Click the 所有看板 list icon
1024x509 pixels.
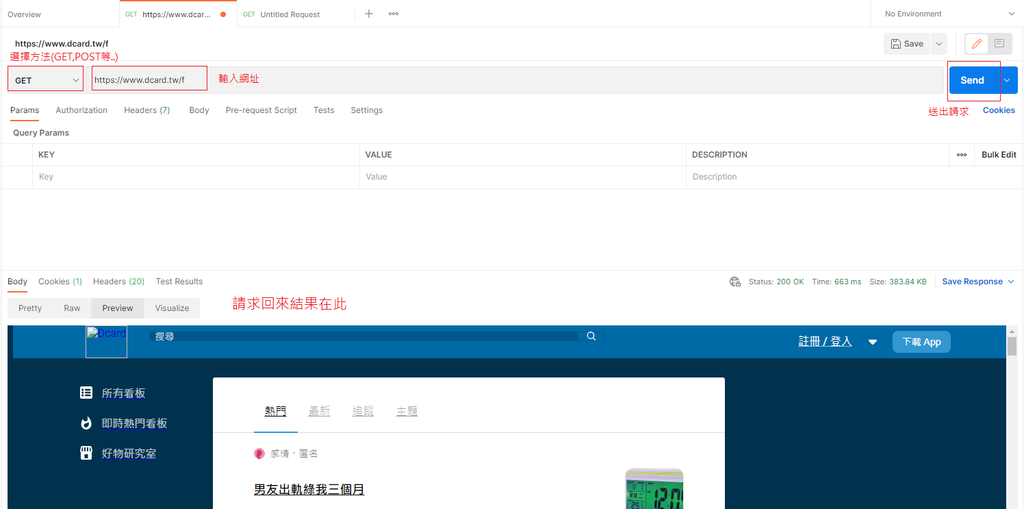tap(86, 393)
